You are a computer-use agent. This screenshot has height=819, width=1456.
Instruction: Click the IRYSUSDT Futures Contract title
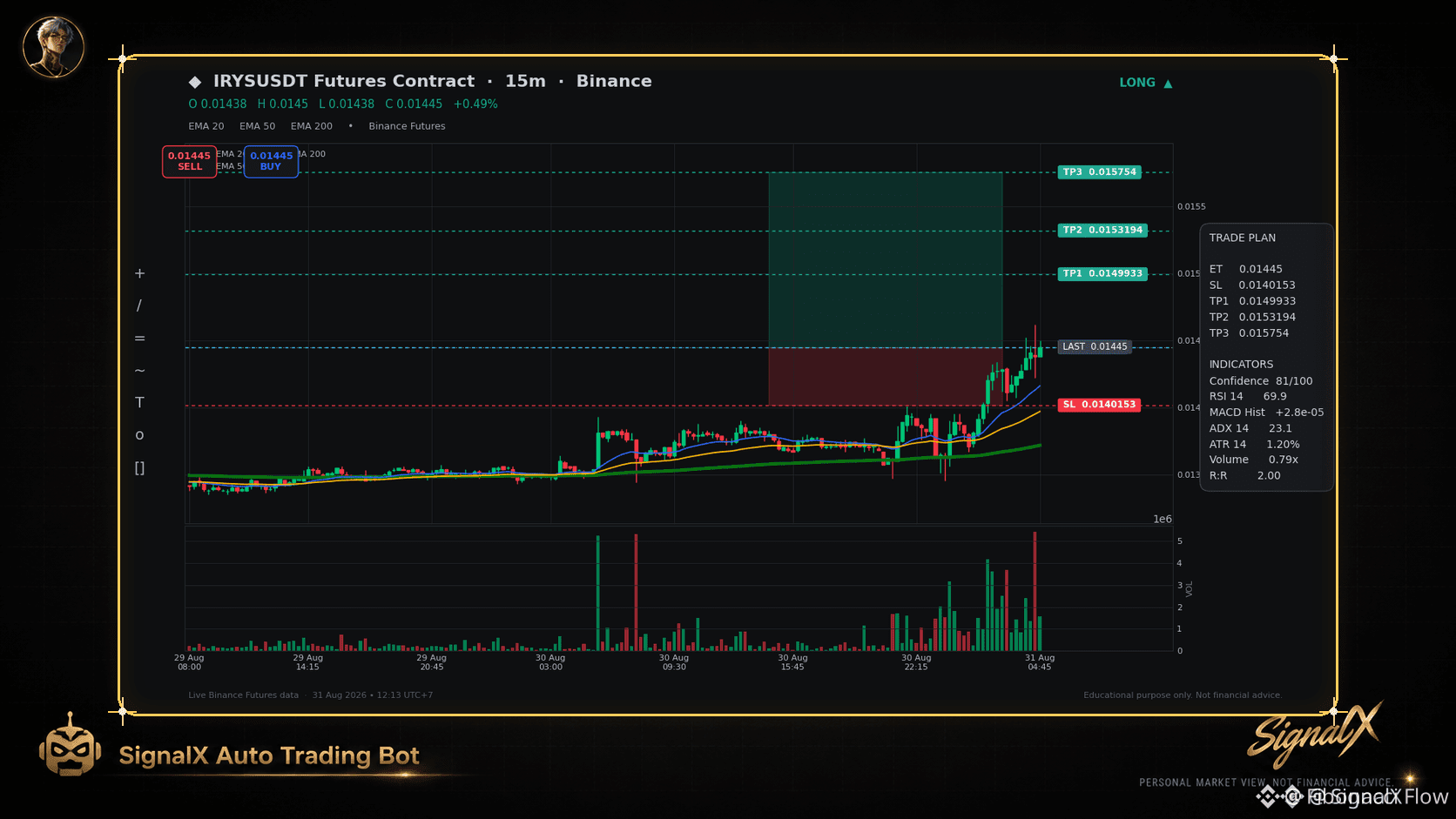(344, 81)
